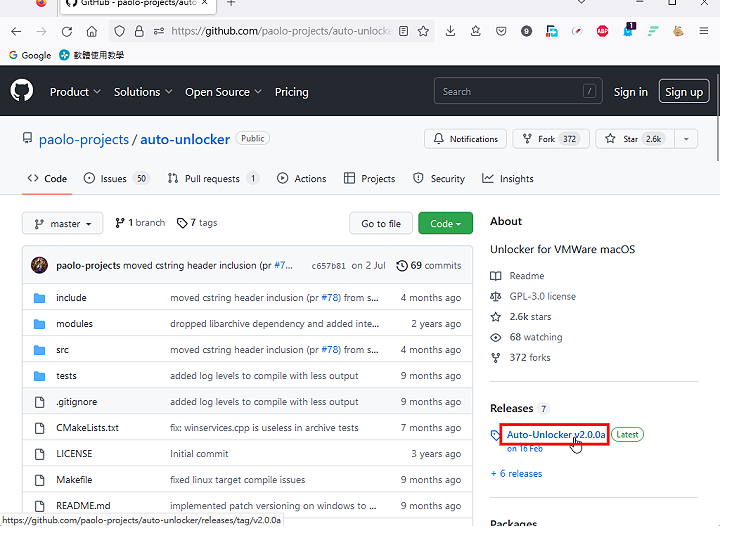The width and height of the screenshot is (729, 542).
Task: Switch to the Projects tab
Action: (369, 179)
